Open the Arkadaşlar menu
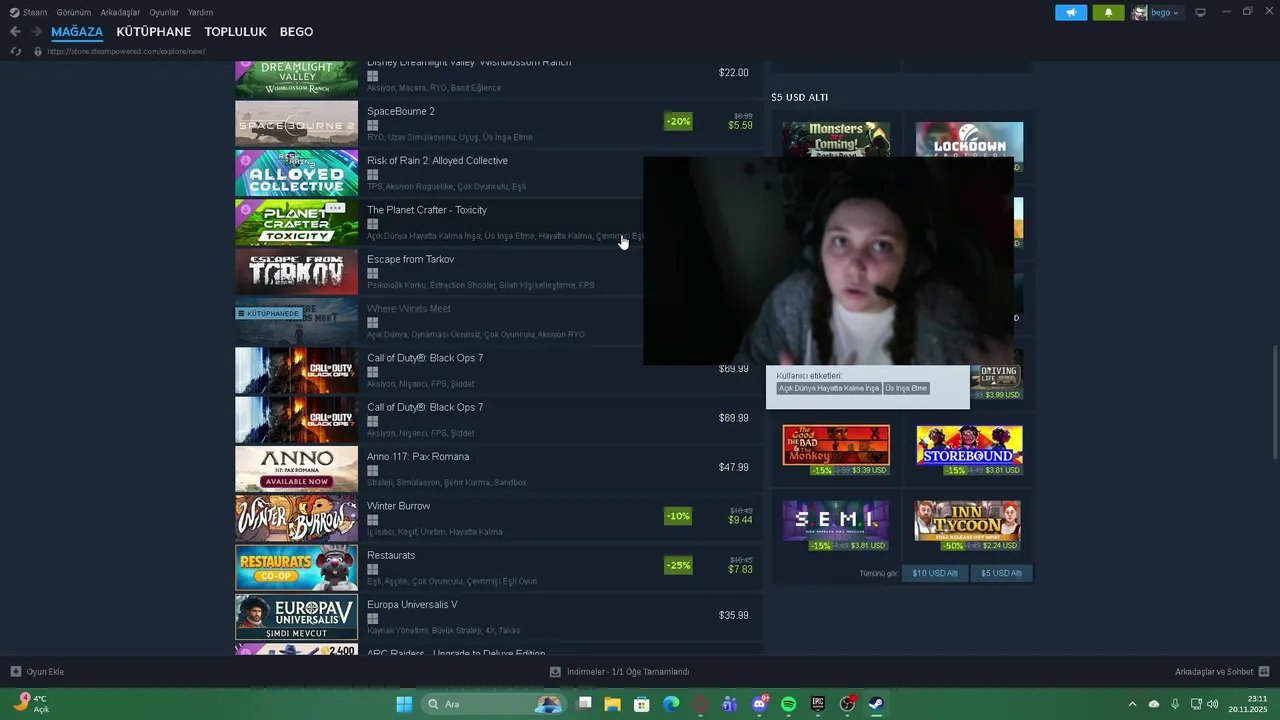Viewport: 1280px width, 720px height. 120,13
